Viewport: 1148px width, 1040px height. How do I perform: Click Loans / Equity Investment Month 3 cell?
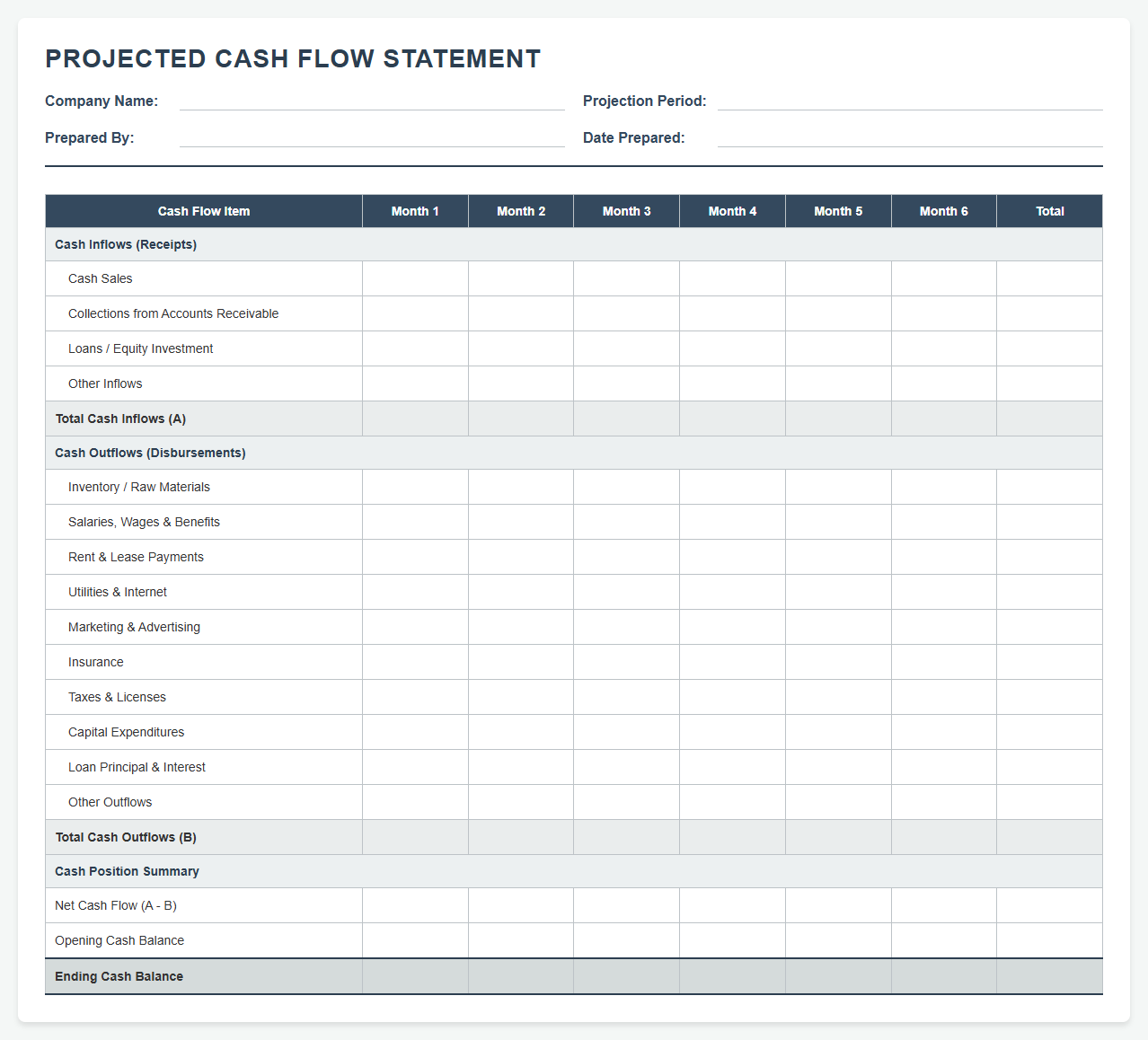point(627,348)
